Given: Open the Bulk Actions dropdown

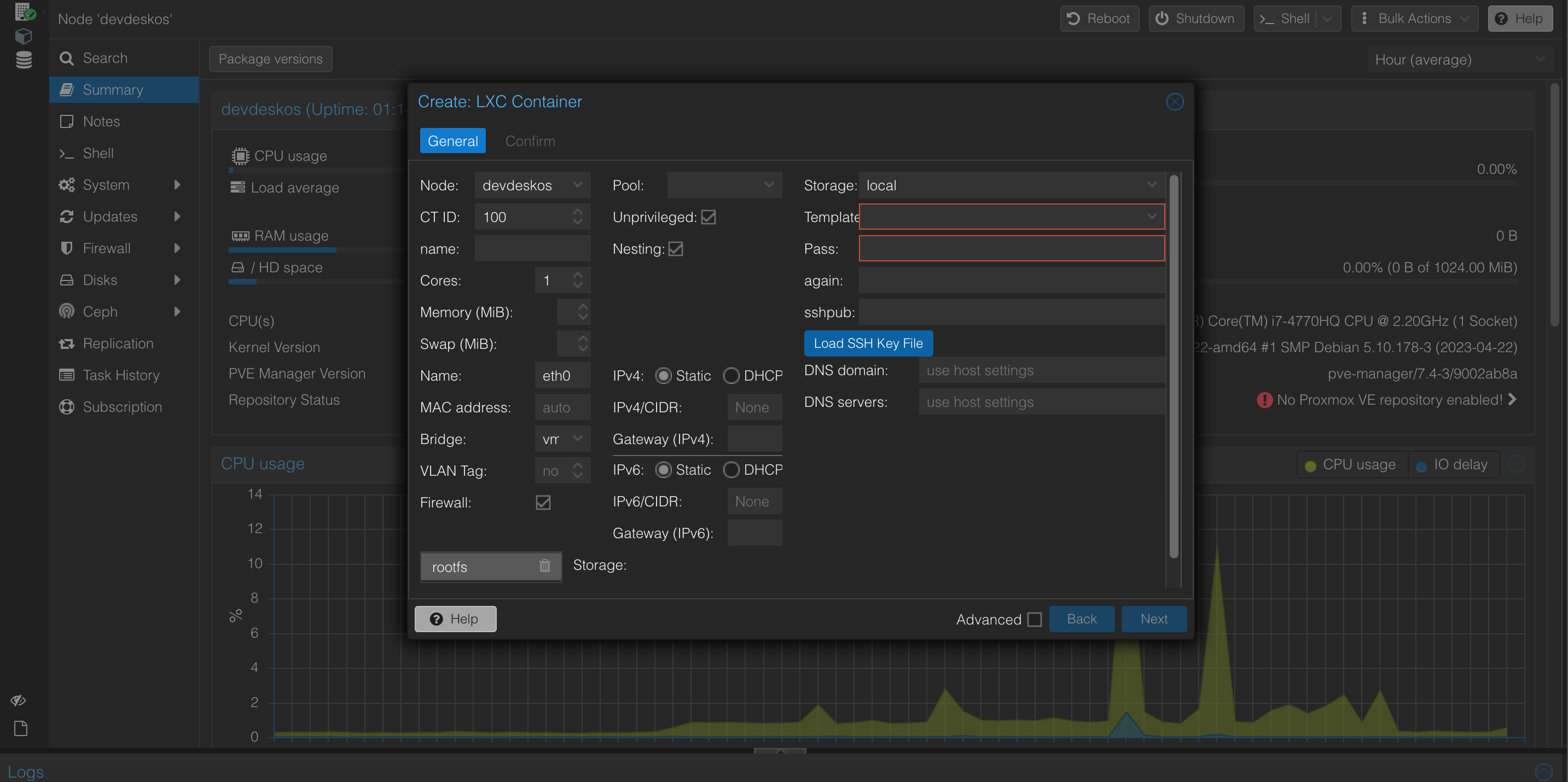Looking at the screenshot, I should click(x=1414, y=19).
